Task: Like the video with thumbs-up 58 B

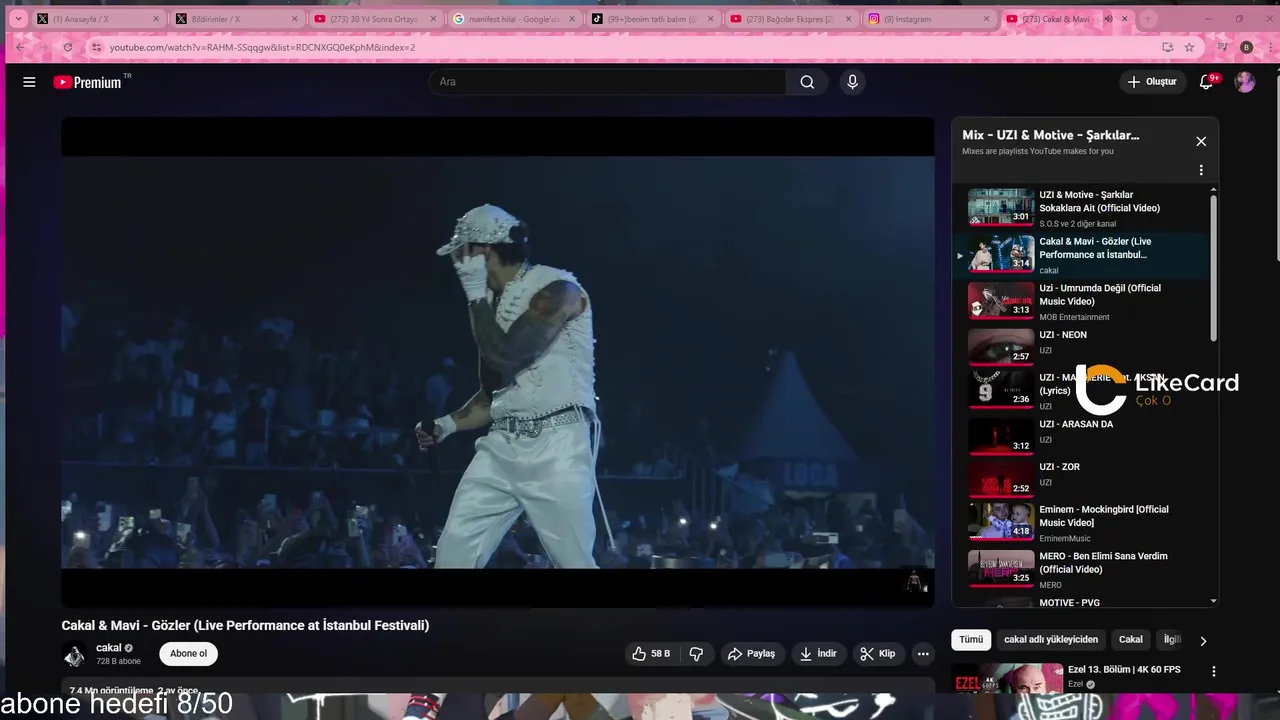Action: 651,654
